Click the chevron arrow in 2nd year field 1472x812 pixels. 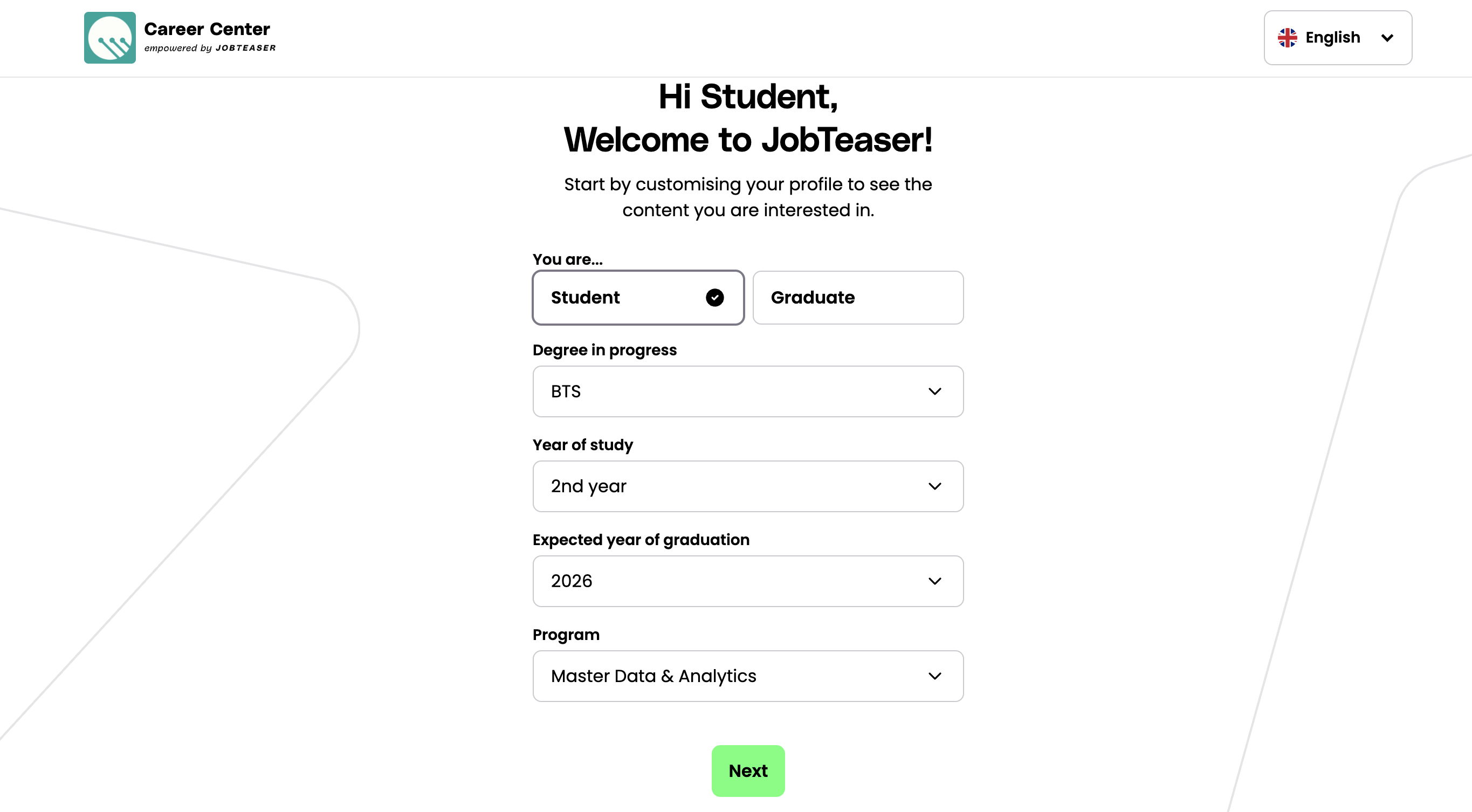point(934,486)
